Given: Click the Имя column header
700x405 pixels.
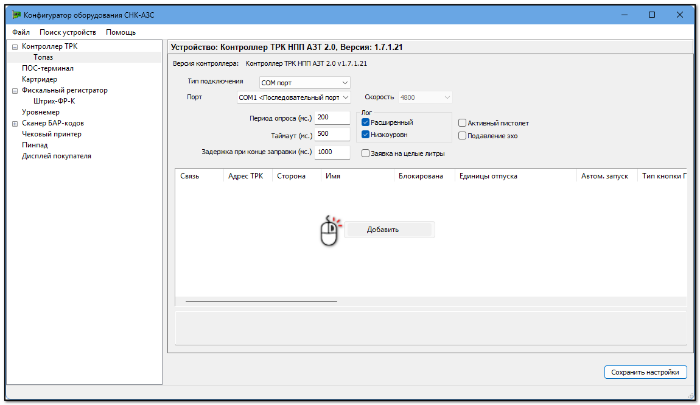Looking at the screenshot, I should click(x=357, y=176).
